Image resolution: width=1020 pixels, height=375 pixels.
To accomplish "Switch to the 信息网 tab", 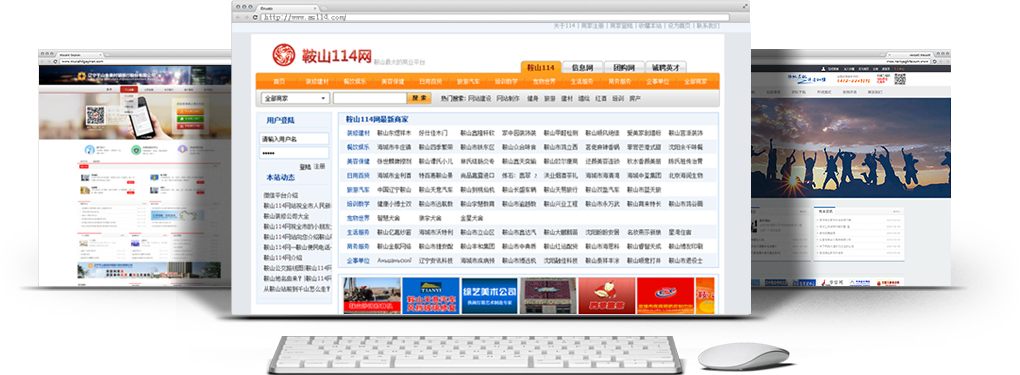I will click(x=582, y=67).
